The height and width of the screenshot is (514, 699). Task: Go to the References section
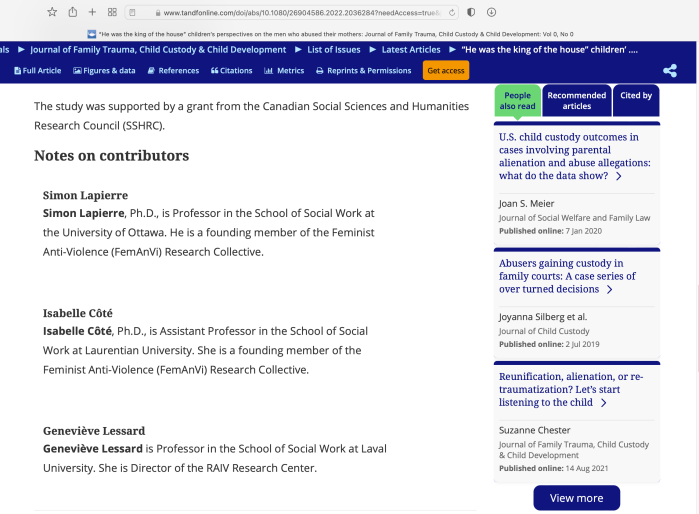click(173, 71)
